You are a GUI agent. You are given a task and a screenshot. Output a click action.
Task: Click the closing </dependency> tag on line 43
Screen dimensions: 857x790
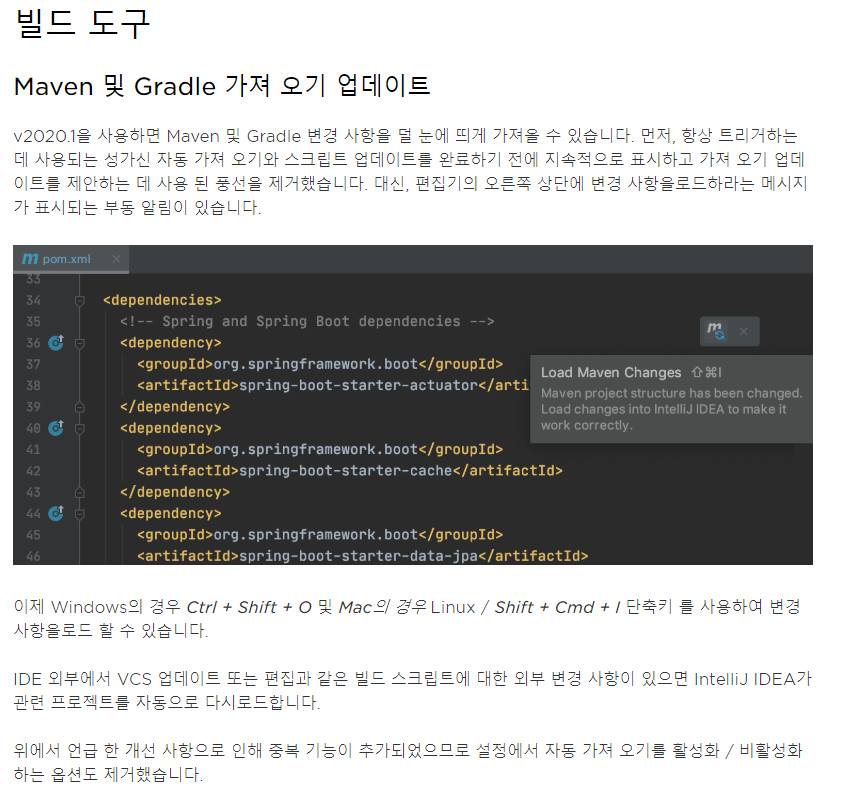tap(175, 491)
